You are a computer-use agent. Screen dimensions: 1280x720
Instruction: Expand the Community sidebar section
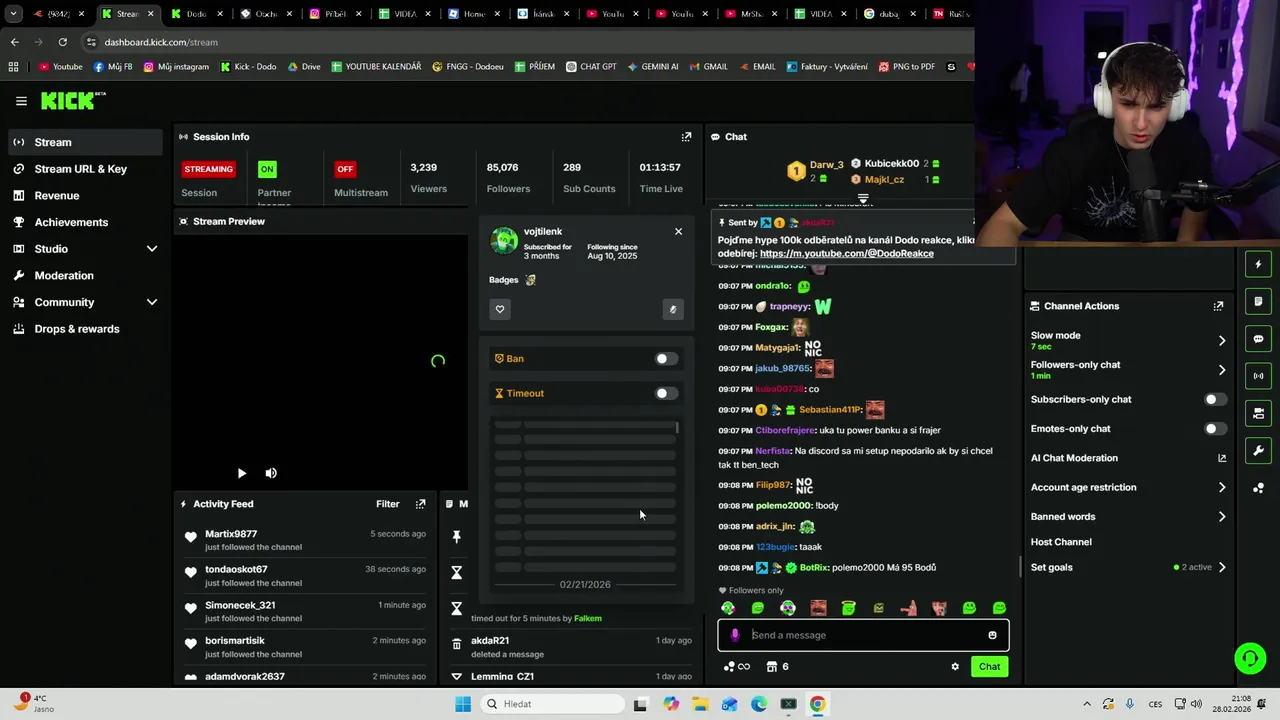pyautogui.click(x=152, y=302)
